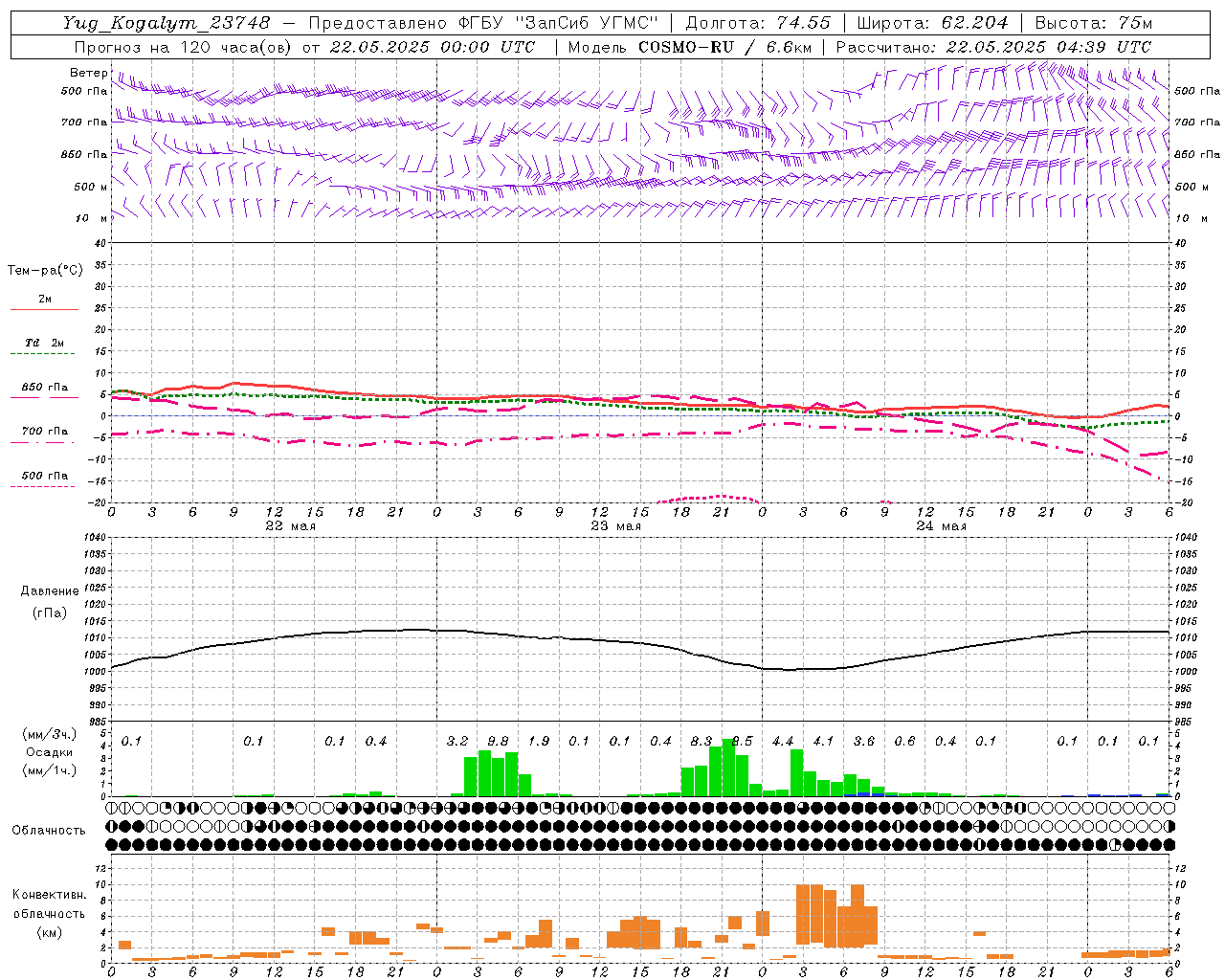This screenshot has width=1225, height=980.
Task: Click the 4.1 precipitation total
Action: (823, 741)
